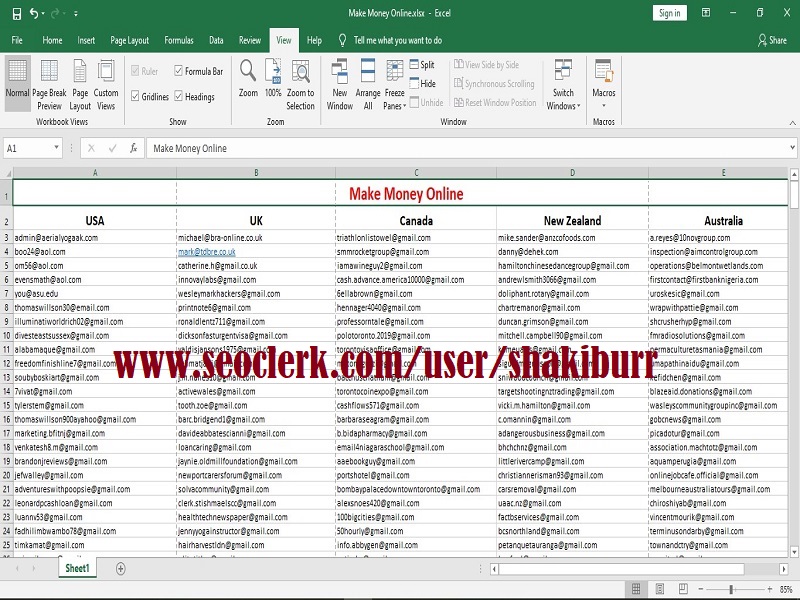Click Zoom to Selection
800x600 pixels.
pos(301,83)
